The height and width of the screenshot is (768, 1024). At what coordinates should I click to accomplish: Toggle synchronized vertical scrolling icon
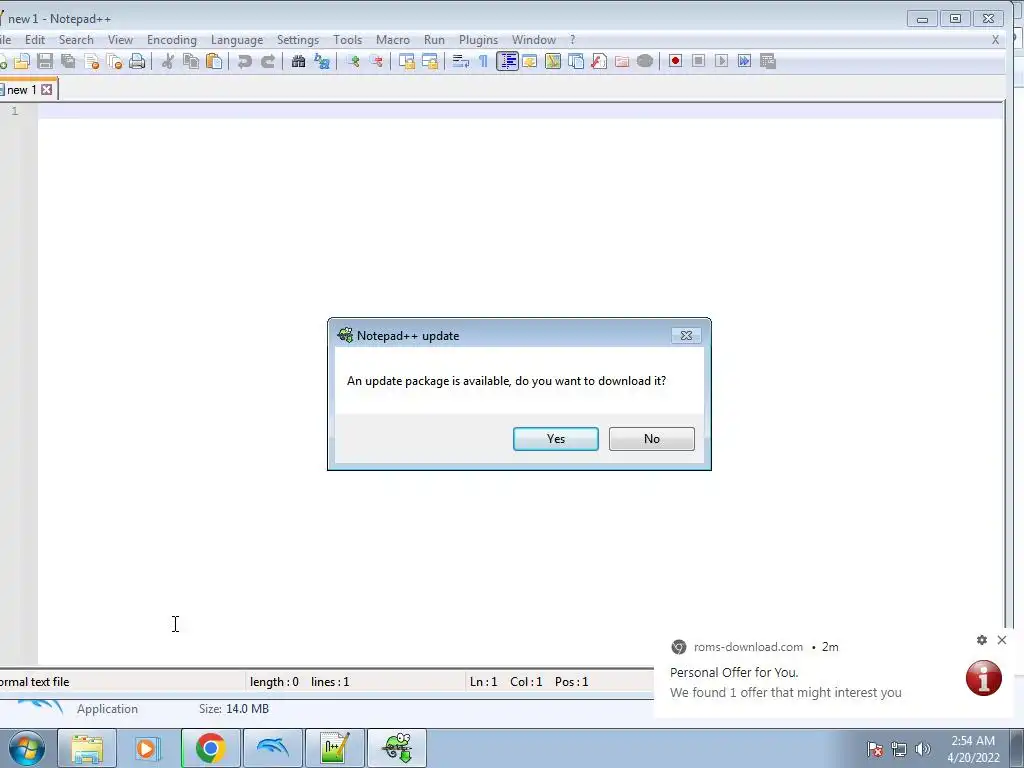coord(407,61)
